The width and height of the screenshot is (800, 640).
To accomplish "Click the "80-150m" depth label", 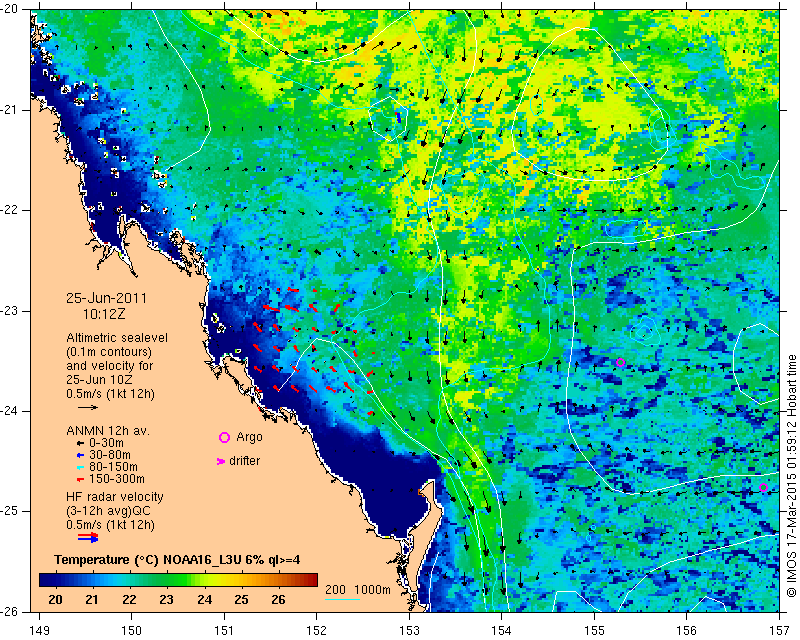I will point(113,467).
